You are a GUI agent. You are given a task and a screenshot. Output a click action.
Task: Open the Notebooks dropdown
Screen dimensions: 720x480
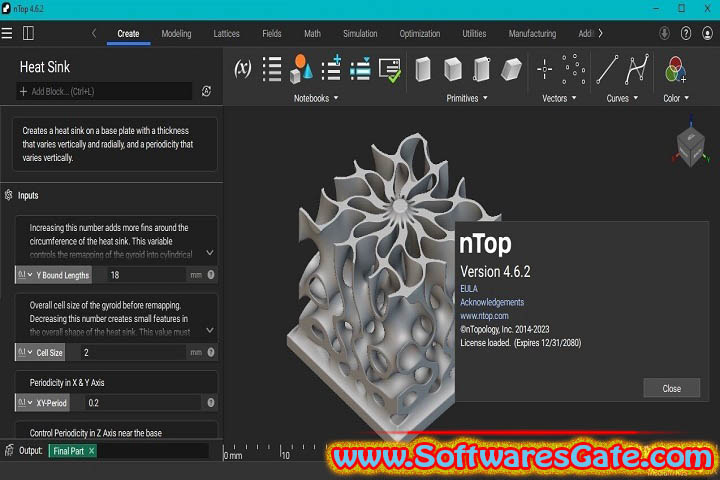coord(316,98)
